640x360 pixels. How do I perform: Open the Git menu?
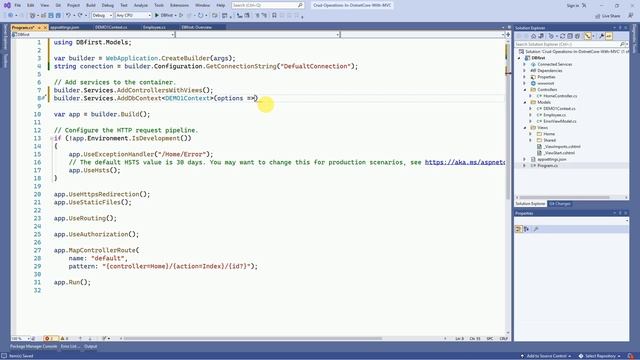coord(58,5)
